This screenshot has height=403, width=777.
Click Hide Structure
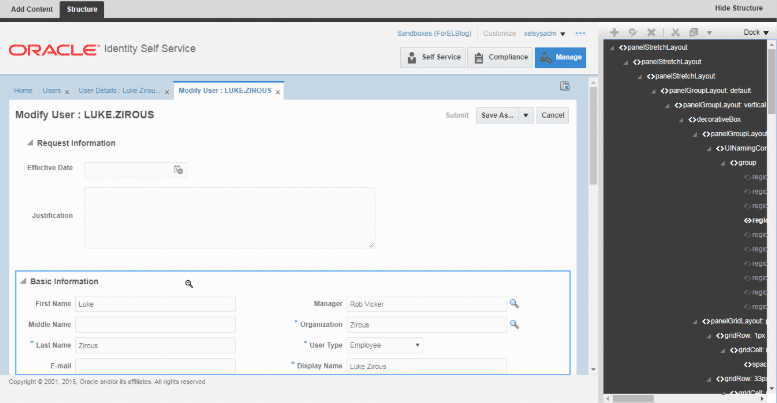point(738,8)
